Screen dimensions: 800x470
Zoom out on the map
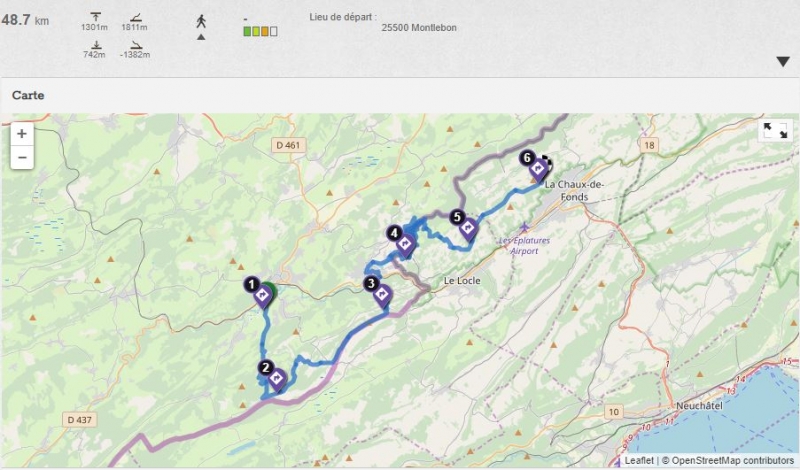coord(21,157)
